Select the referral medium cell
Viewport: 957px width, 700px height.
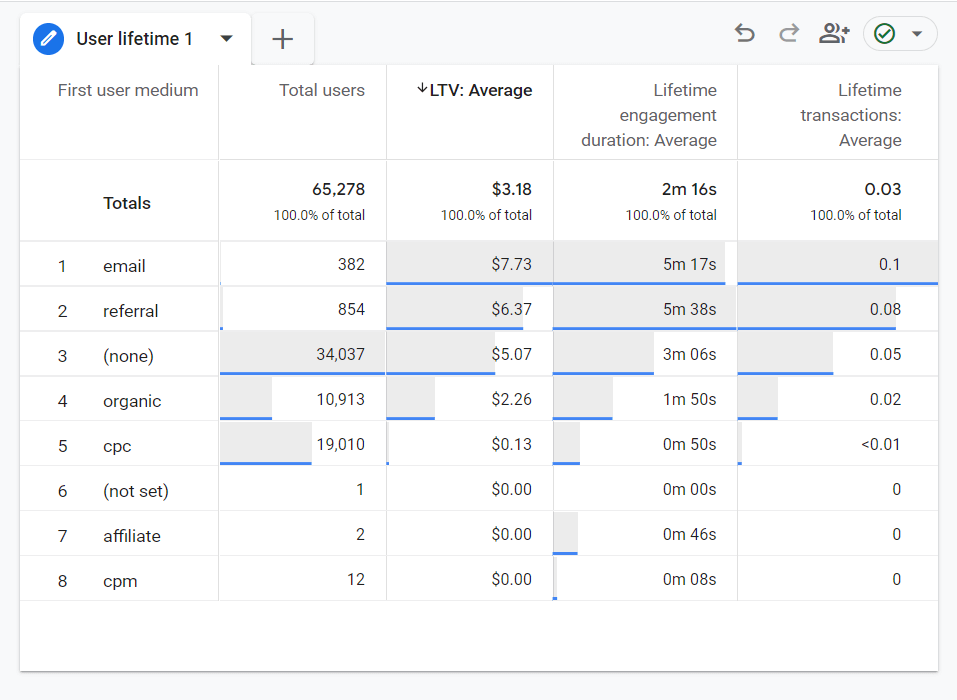[x=131, y=310]
